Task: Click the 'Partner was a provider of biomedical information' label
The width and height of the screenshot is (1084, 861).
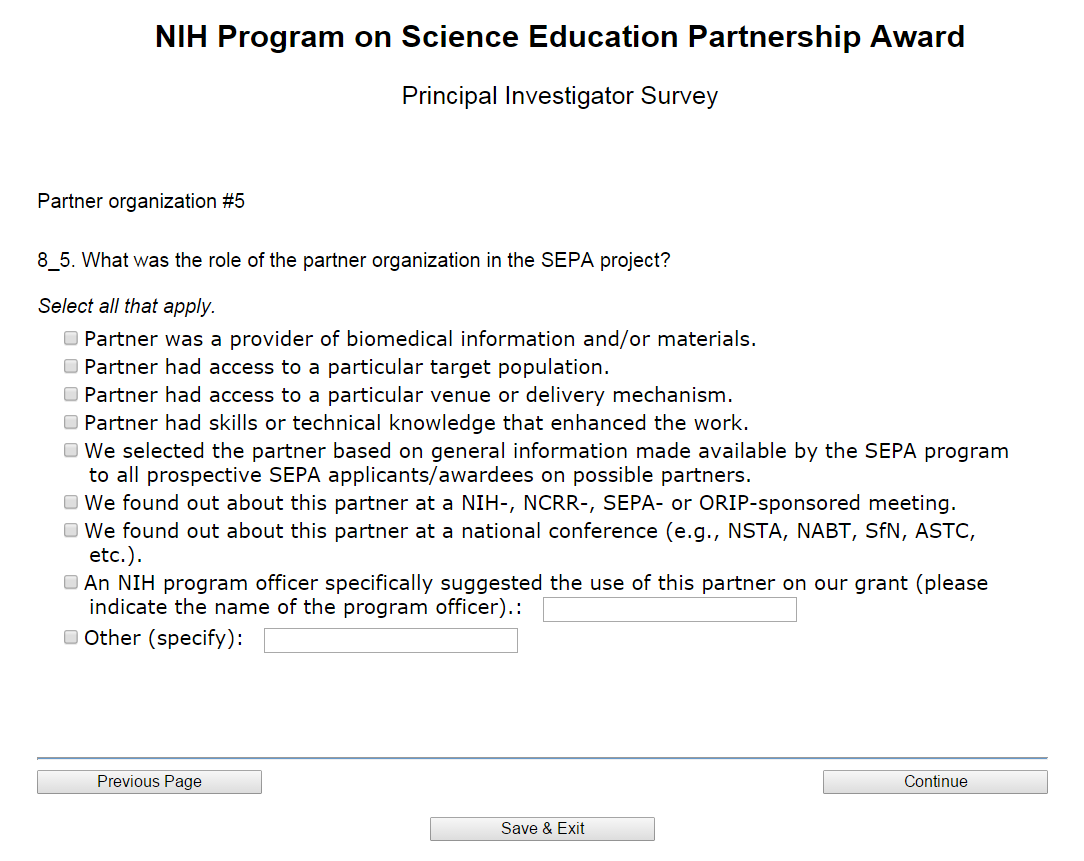Action: tap(420, 339)
